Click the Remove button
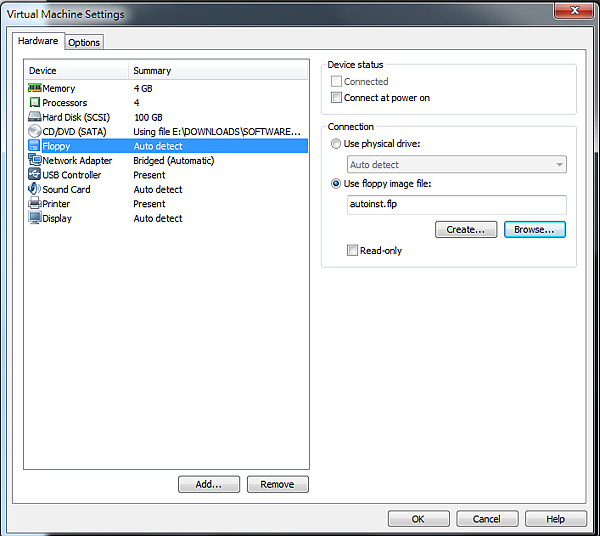The width and height of the screenshot is (600, 536). [x=277, y=484]
